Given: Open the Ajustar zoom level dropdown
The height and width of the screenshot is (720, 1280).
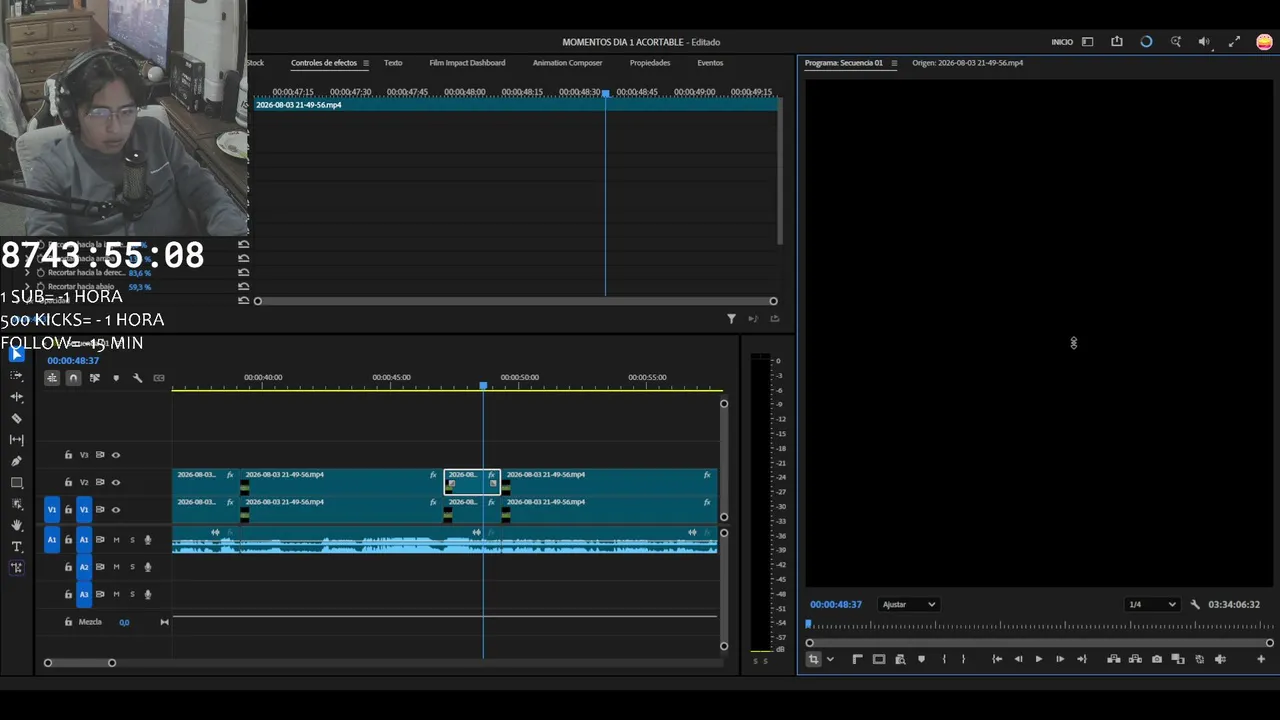Looking at the screenshot, I should tap(908, 604).
